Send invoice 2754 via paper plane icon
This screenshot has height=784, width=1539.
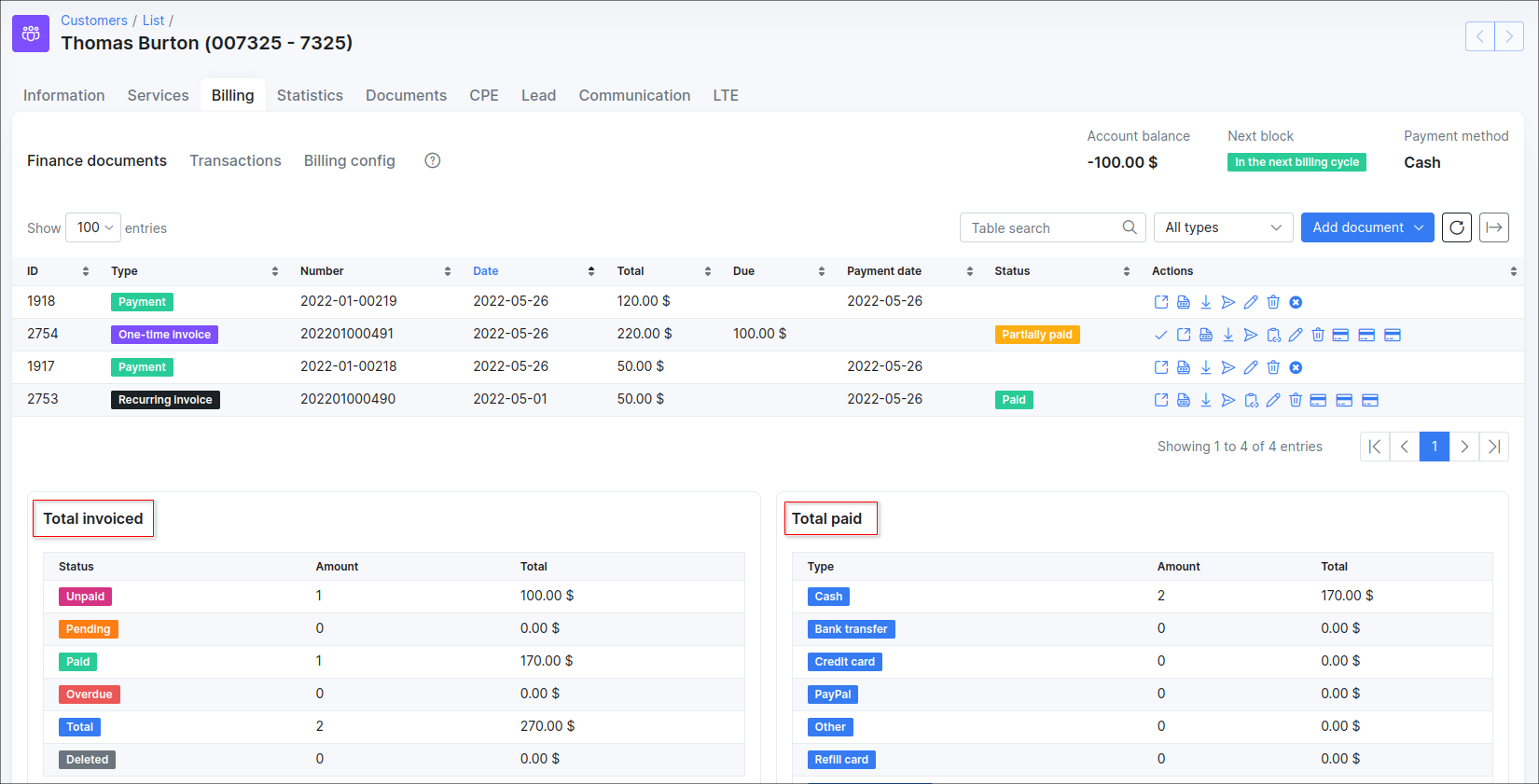click(x=1251, y=335)
